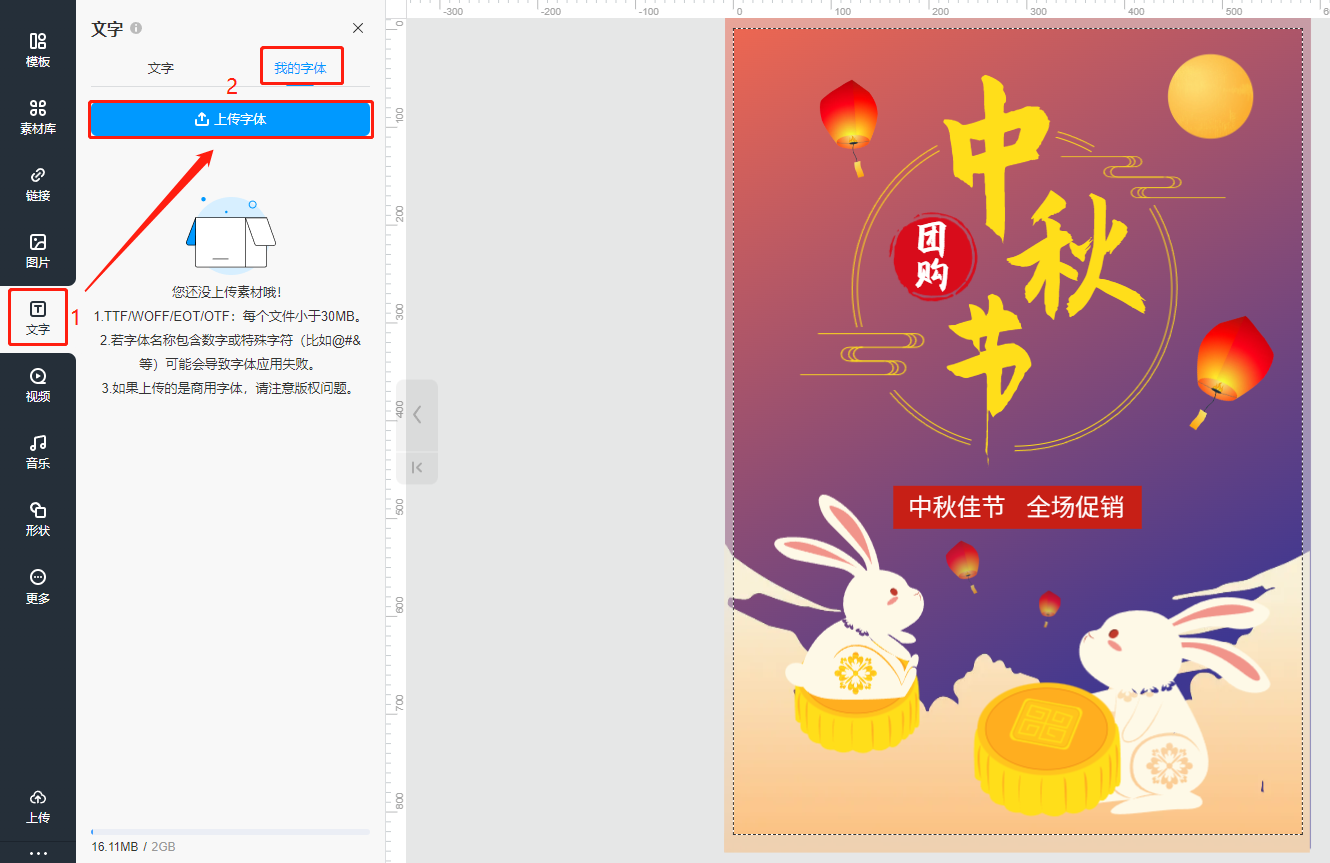Open the 模板 templates panel
1330x863 pixels.
point(38,49)
